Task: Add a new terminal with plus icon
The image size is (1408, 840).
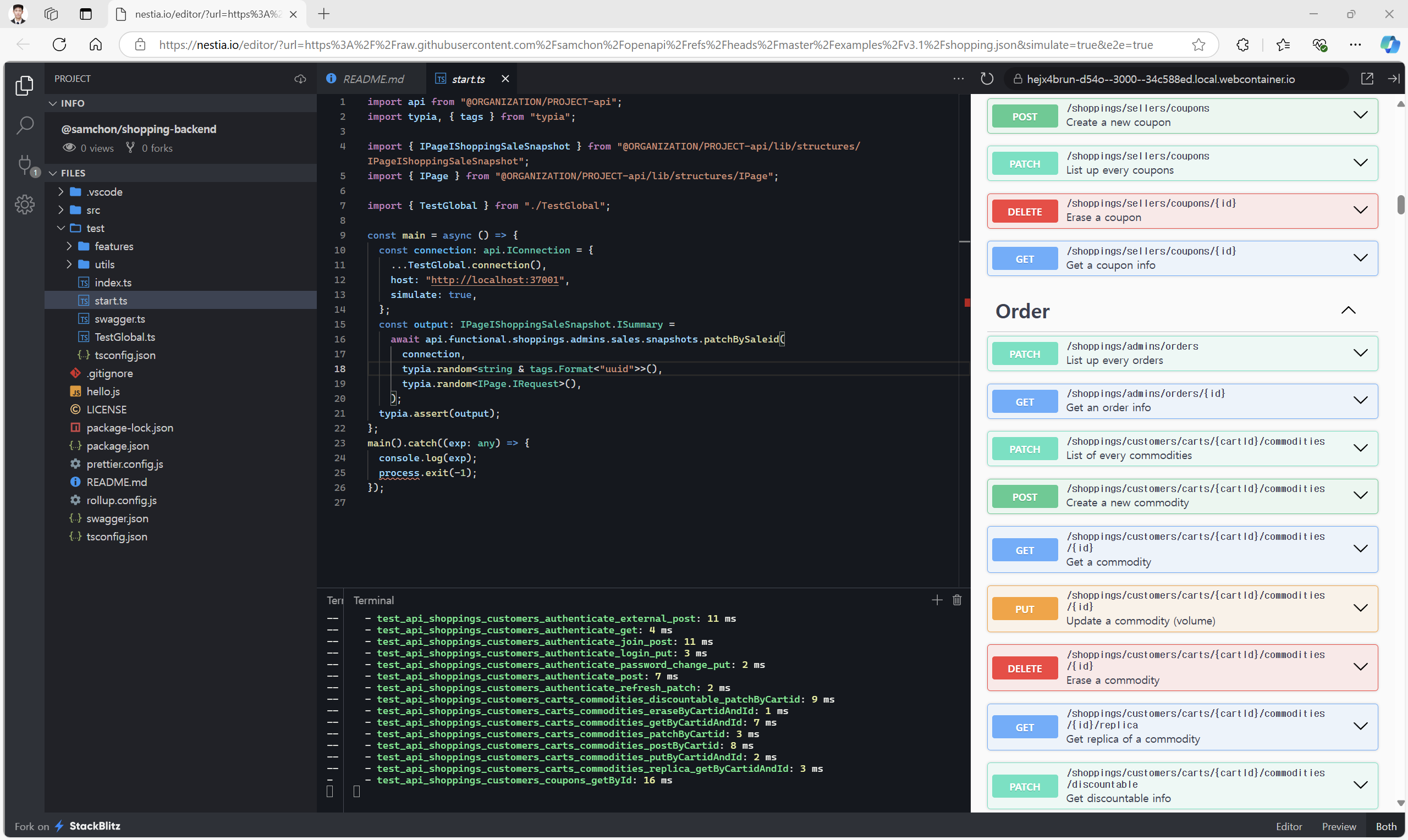Action: click(937, 600)
